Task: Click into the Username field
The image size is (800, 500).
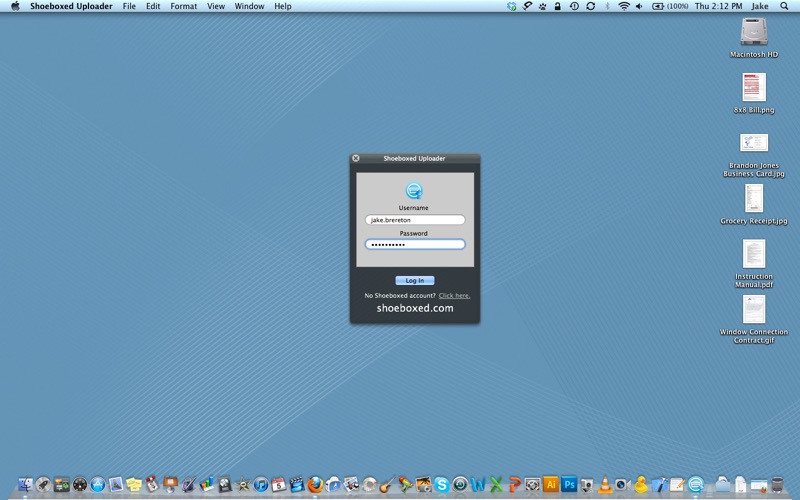Action: [415, 220]
